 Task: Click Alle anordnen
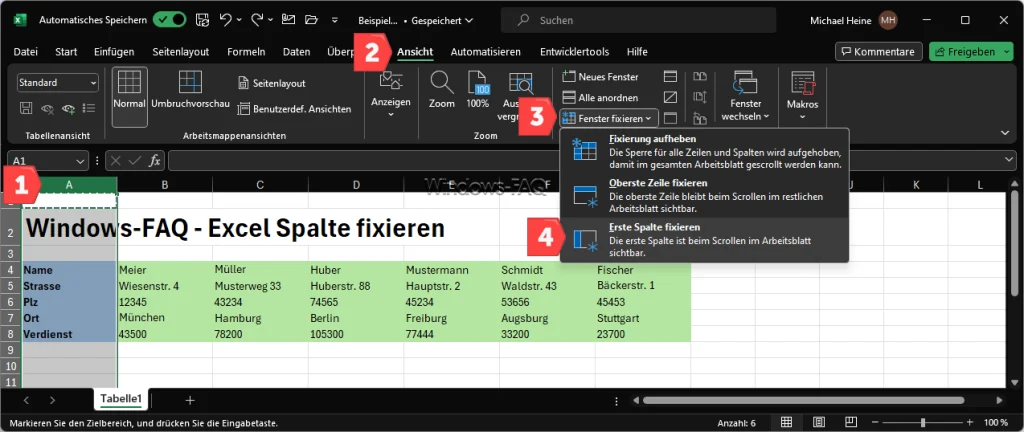pos(600,98)
